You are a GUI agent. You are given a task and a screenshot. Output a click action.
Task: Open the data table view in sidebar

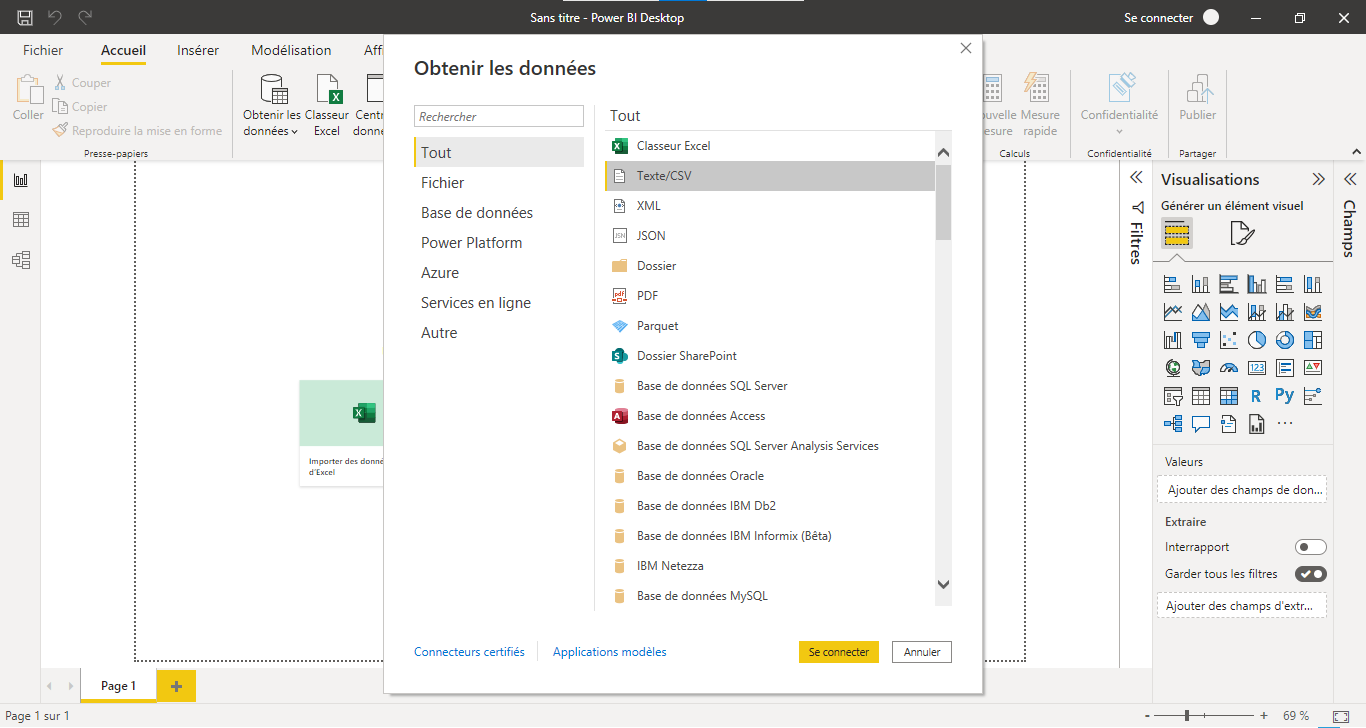point(21,220)
